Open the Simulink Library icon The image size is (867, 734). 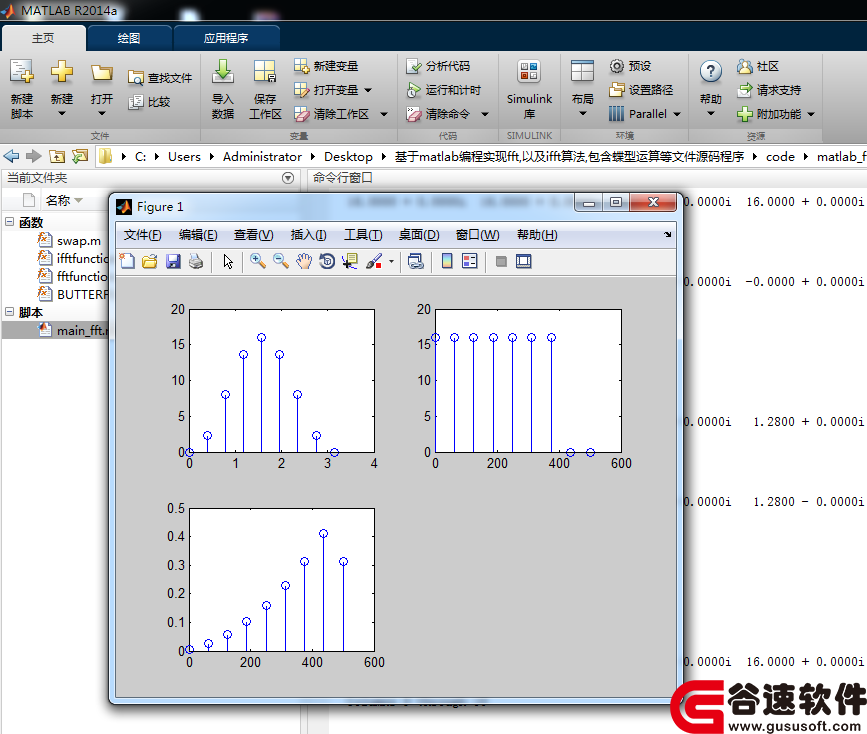529,72
